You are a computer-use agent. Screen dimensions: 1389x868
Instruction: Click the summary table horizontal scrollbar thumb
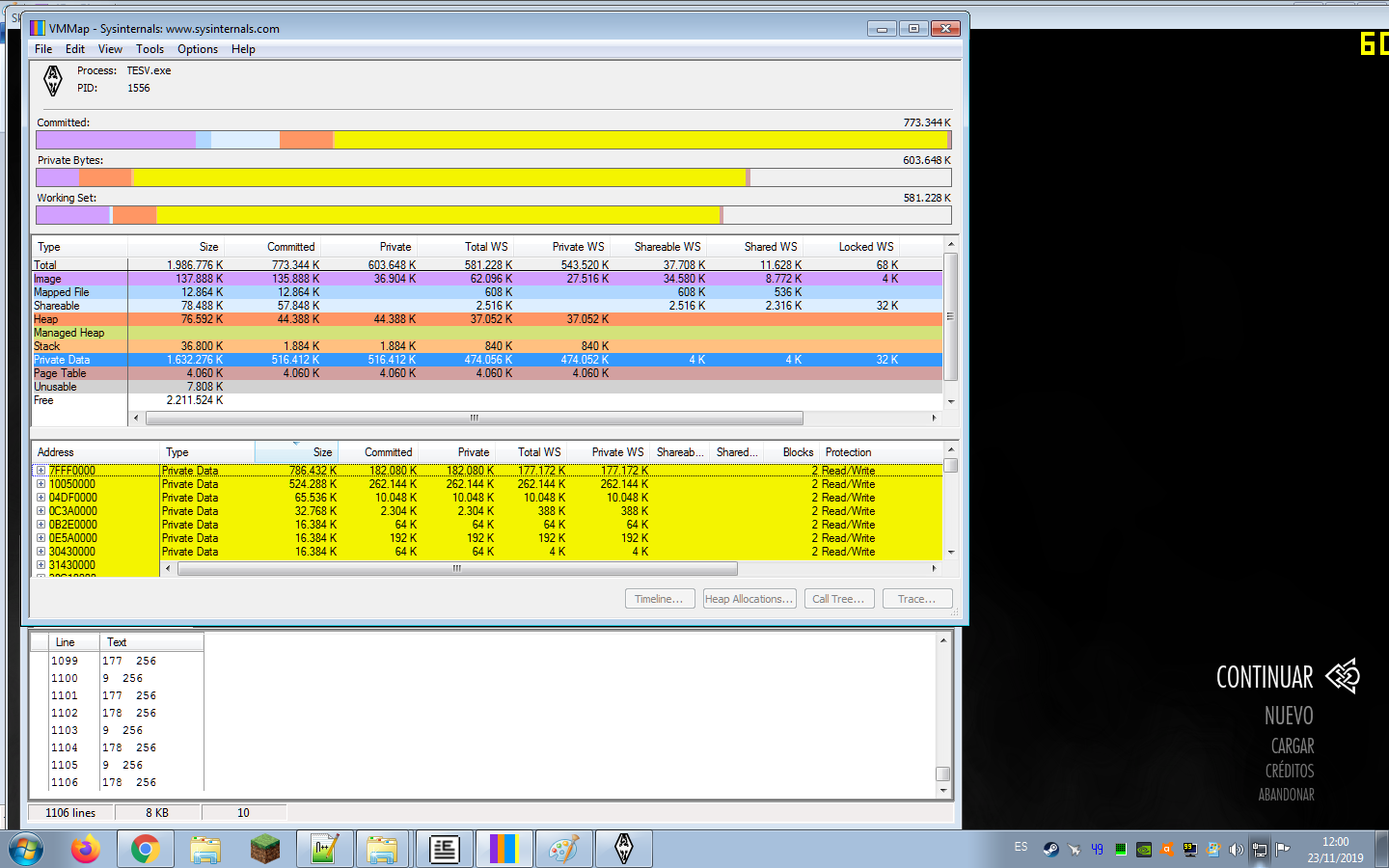tap(474, 419)
